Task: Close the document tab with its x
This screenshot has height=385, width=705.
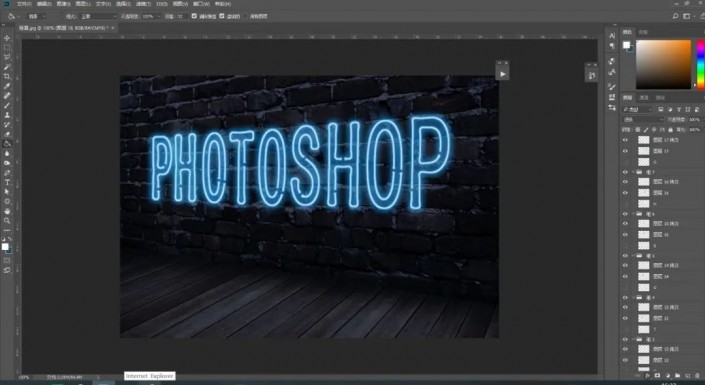Action: click(x=112, y=28)
